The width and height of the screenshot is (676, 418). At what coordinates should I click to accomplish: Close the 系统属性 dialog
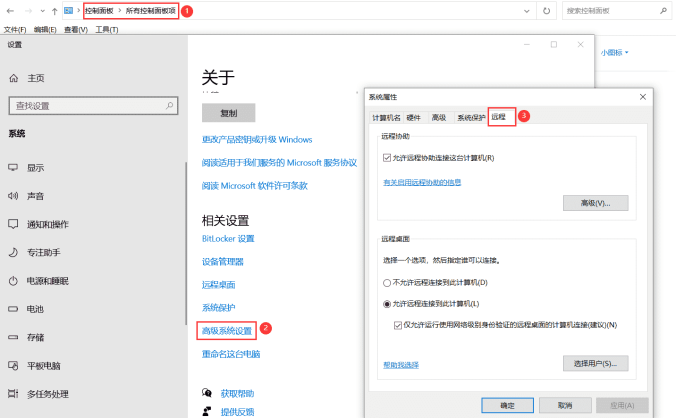[643, 97]
